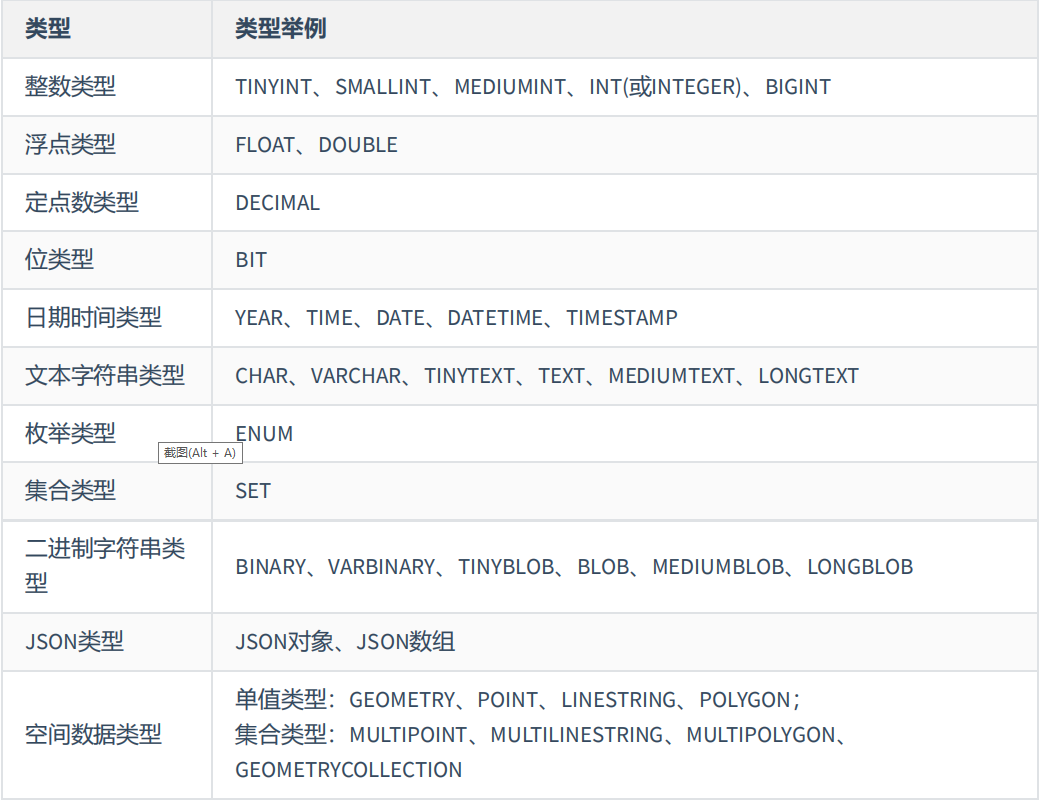Select the 文本字符串类型 cell
This screenshot has height=800, width=1039.
point(105,376)
